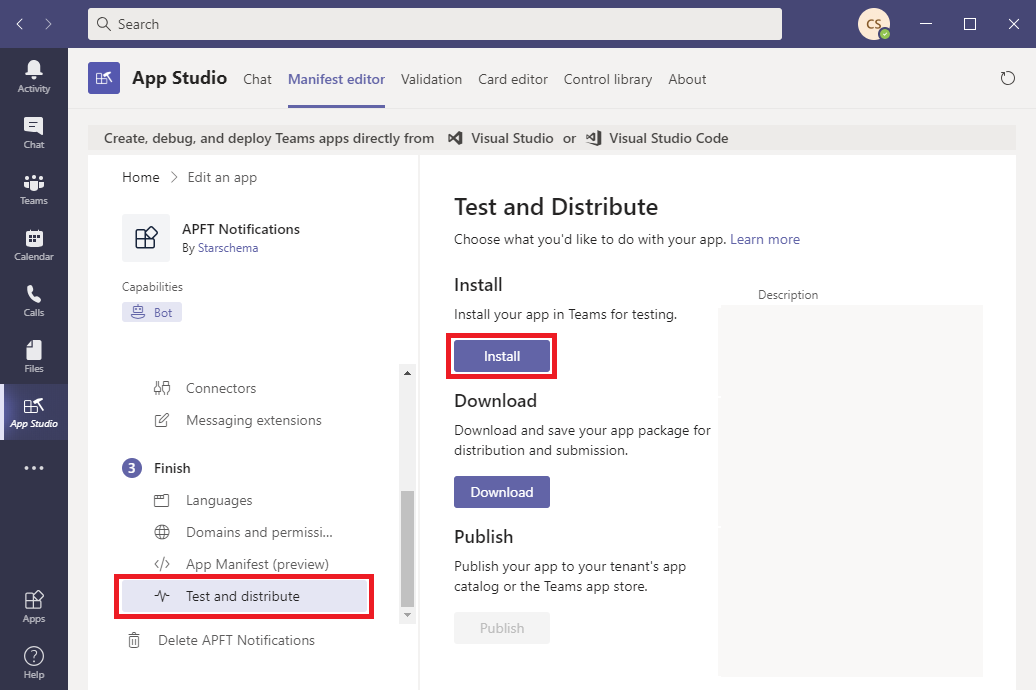Viewport: 1036px width, 690px height.
Task: Click the Bot capability badge
Action: point(152,313)
